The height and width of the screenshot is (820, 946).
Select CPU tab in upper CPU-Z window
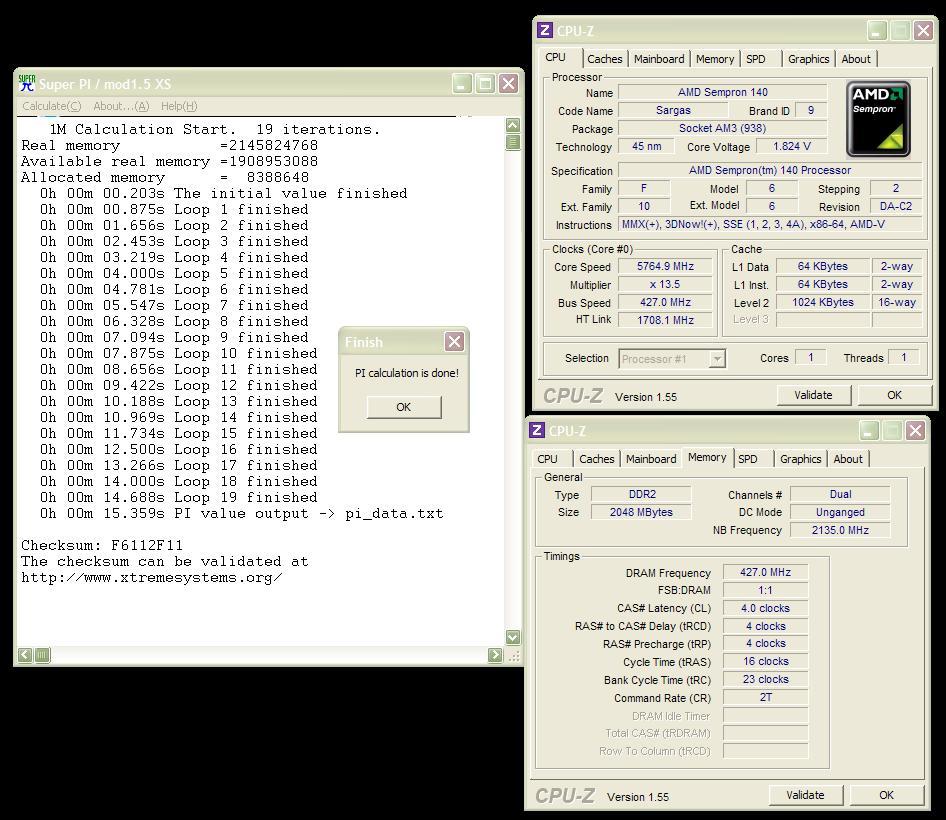tap(556, 58)
